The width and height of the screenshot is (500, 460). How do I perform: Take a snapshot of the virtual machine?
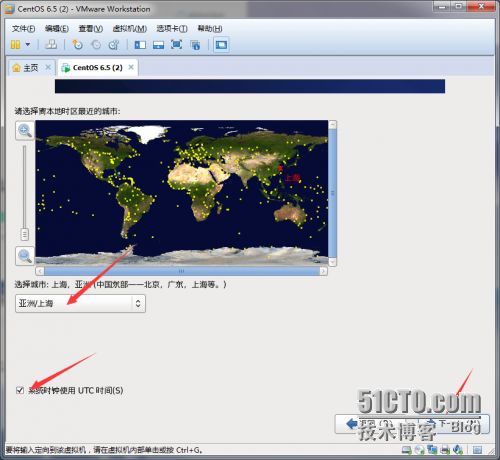click(x=77, y=44)
